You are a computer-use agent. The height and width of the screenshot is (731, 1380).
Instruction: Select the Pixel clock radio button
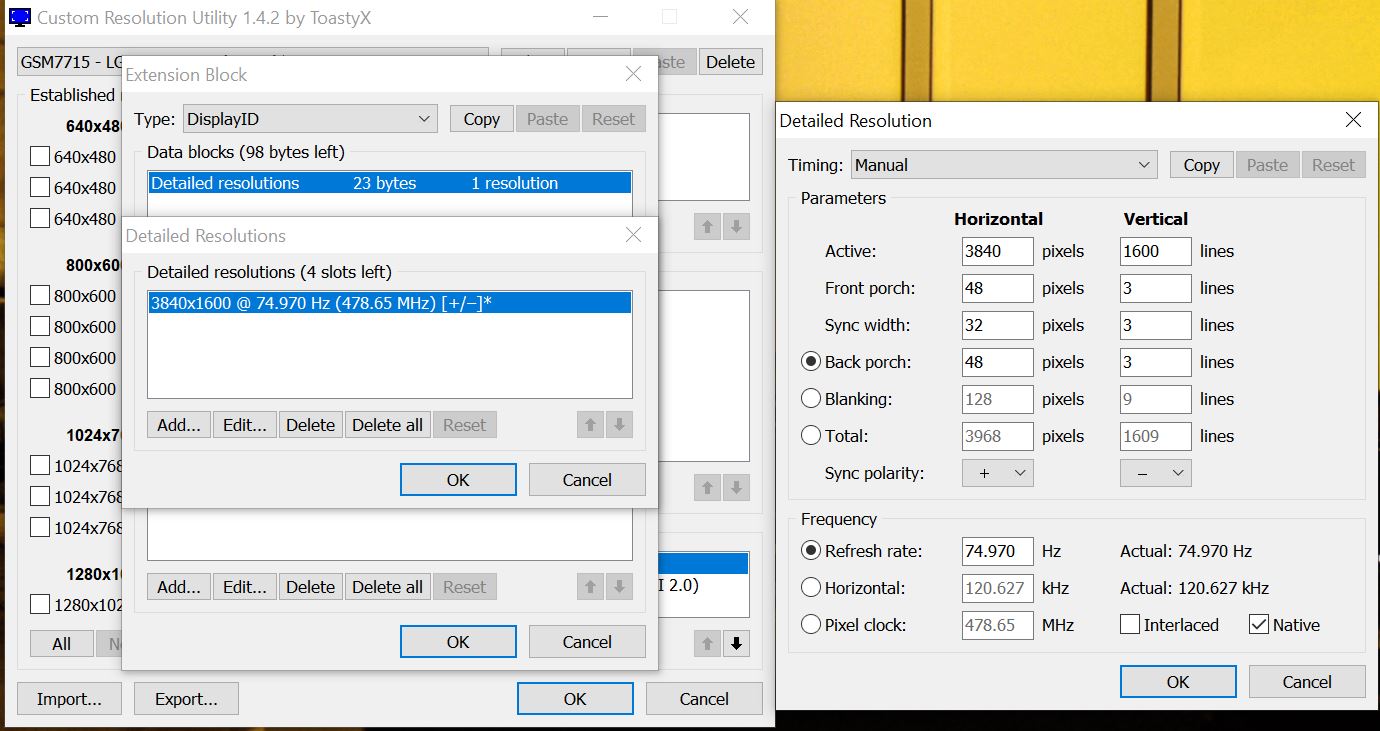(811, 625)
